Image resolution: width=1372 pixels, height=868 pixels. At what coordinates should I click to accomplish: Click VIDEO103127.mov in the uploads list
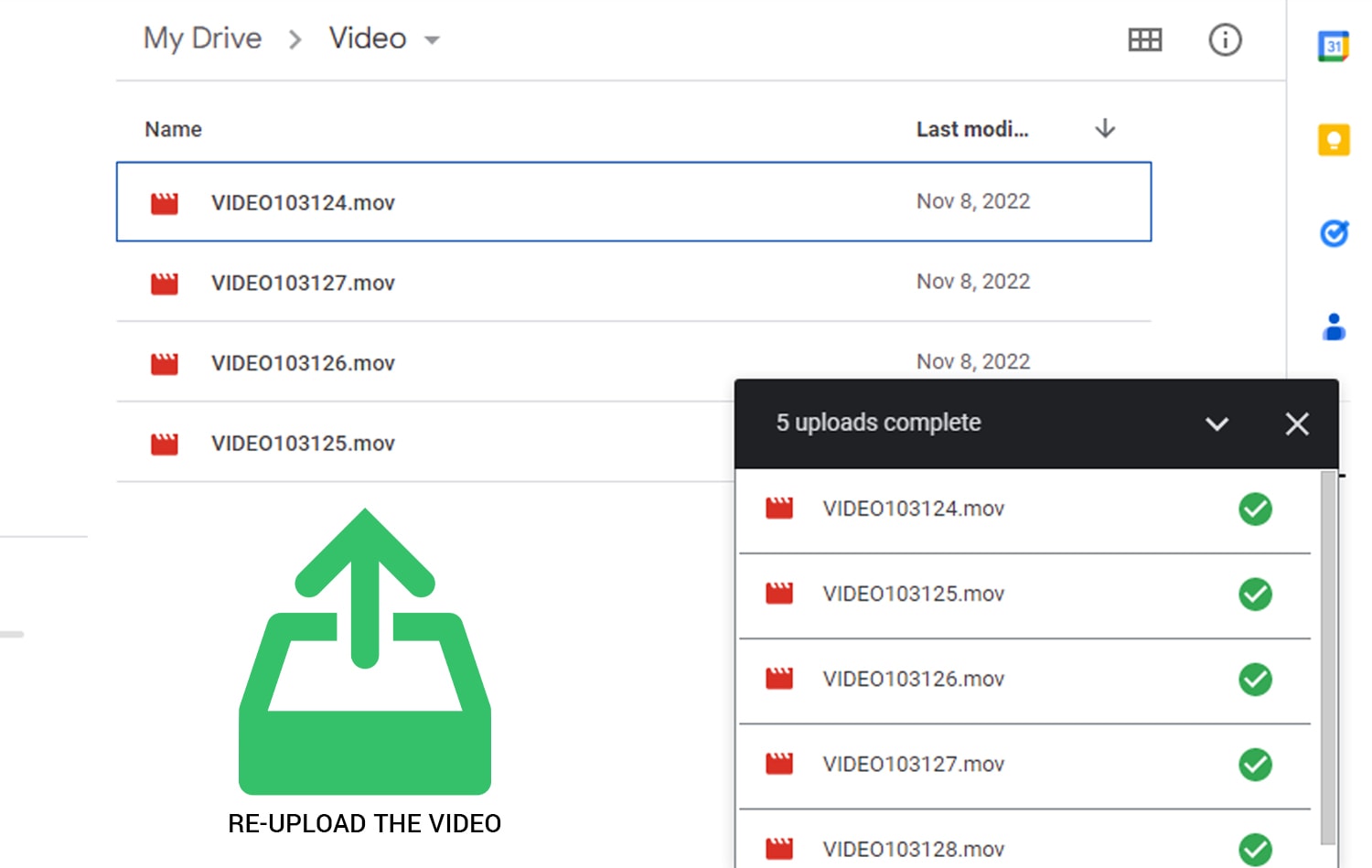(x=914, y=764)
